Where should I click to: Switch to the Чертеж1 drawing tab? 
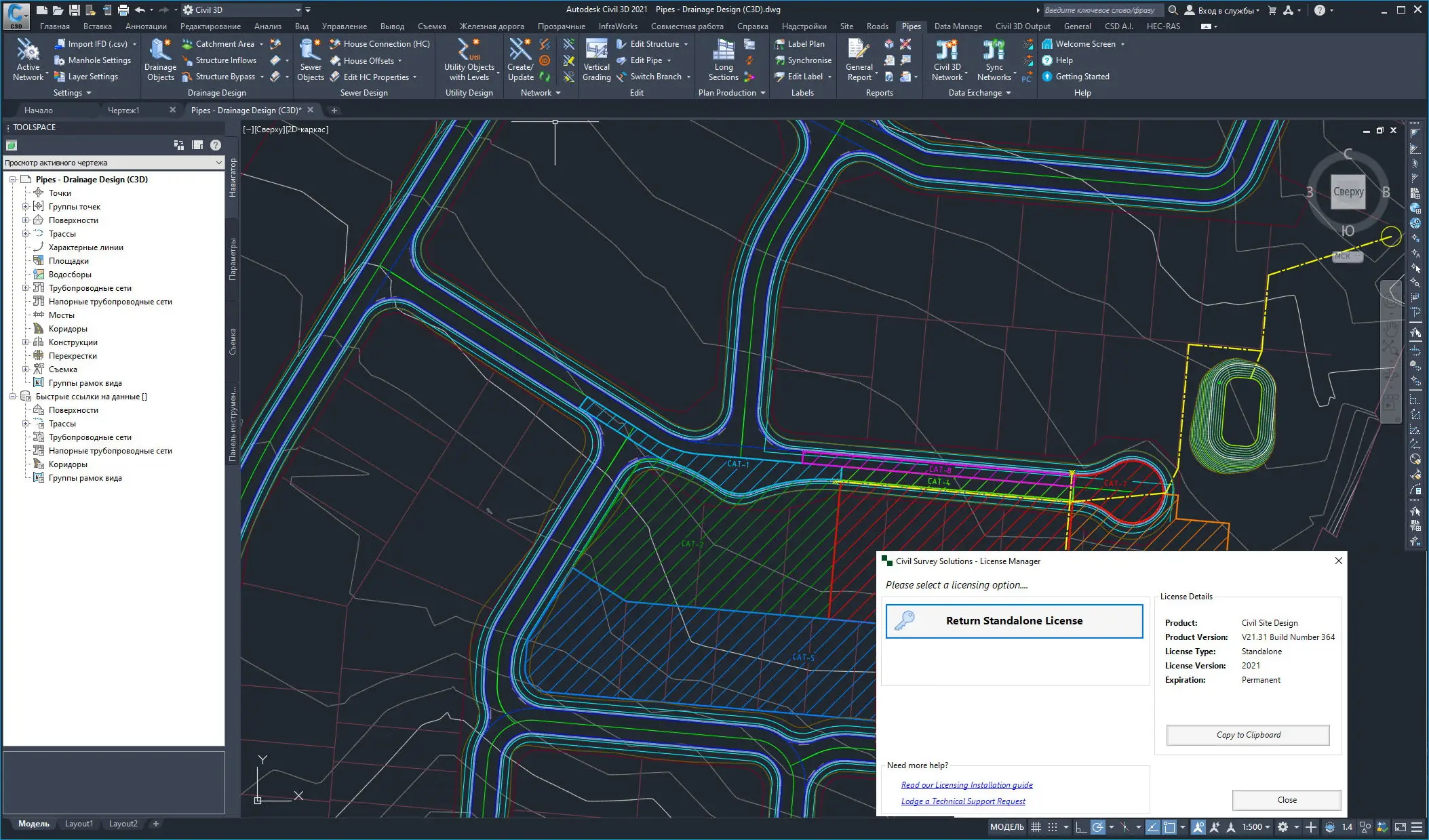123,110
